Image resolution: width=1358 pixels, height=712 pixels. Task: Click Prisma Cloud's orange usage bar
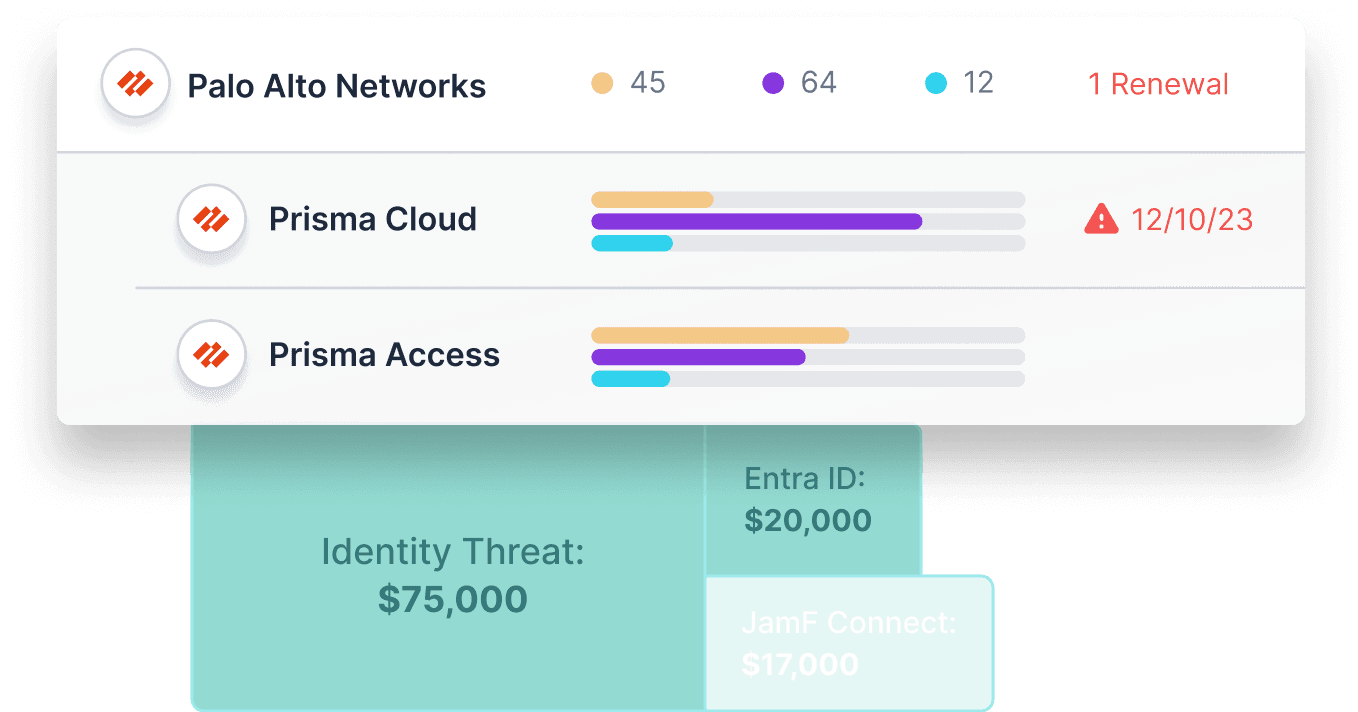click(x=652, y=199)
